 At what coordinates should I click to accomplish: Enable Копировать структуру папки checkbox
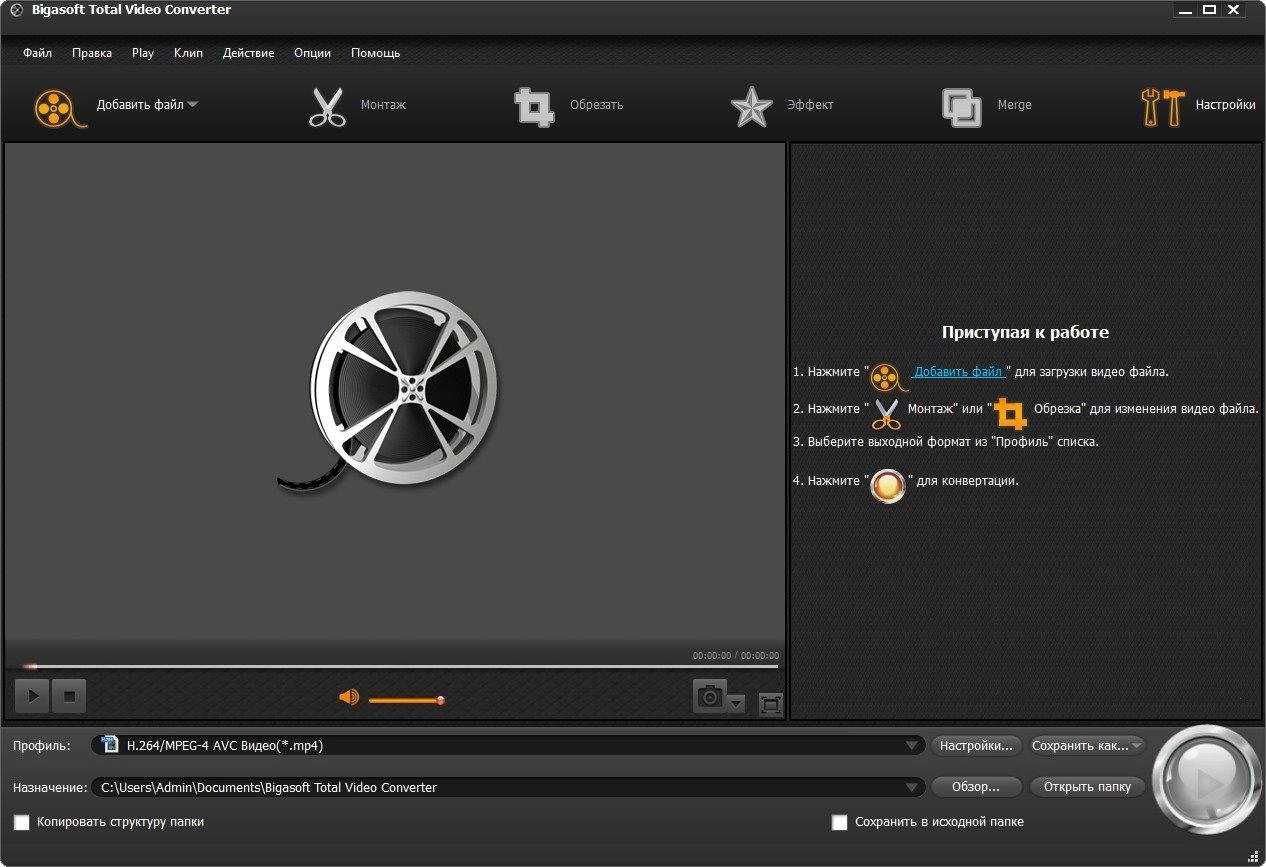21,822
